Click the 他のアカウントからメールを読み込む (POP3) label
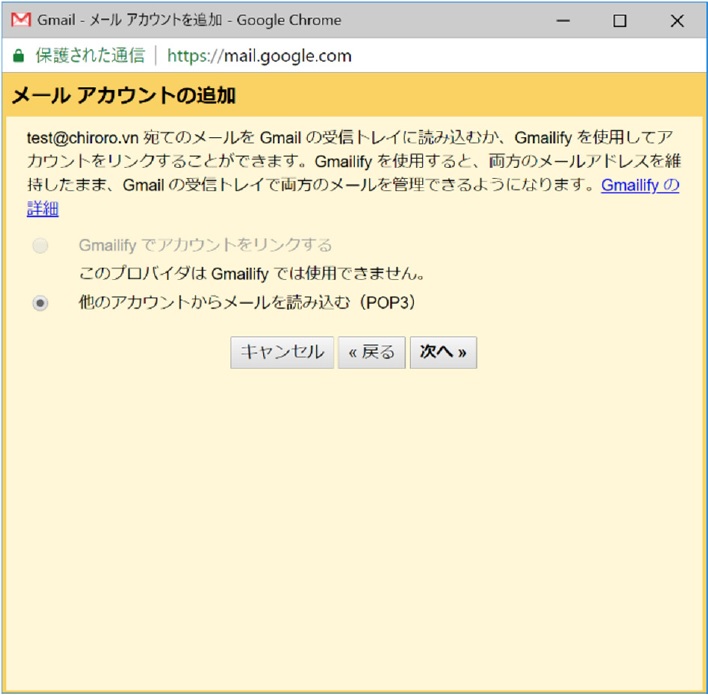Viewport: 708px width, 695px height. 247,303
